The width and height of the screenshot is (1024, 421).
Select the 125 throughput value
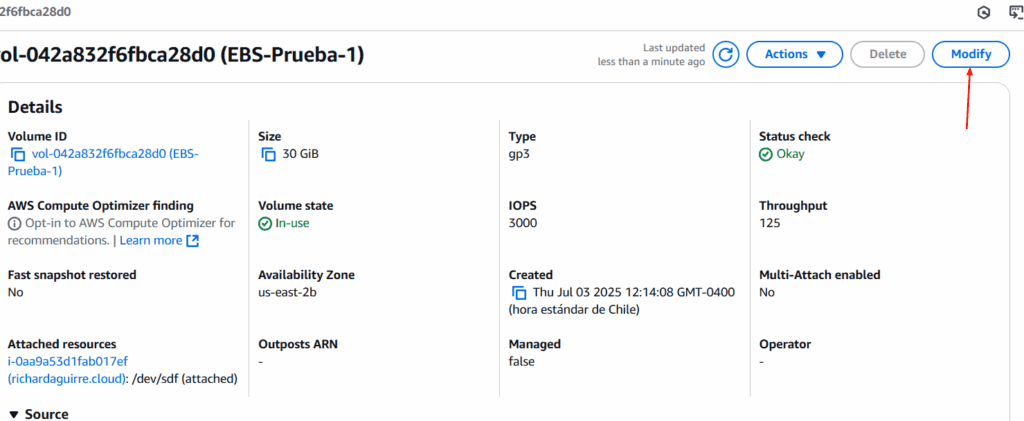click(769, 223)
